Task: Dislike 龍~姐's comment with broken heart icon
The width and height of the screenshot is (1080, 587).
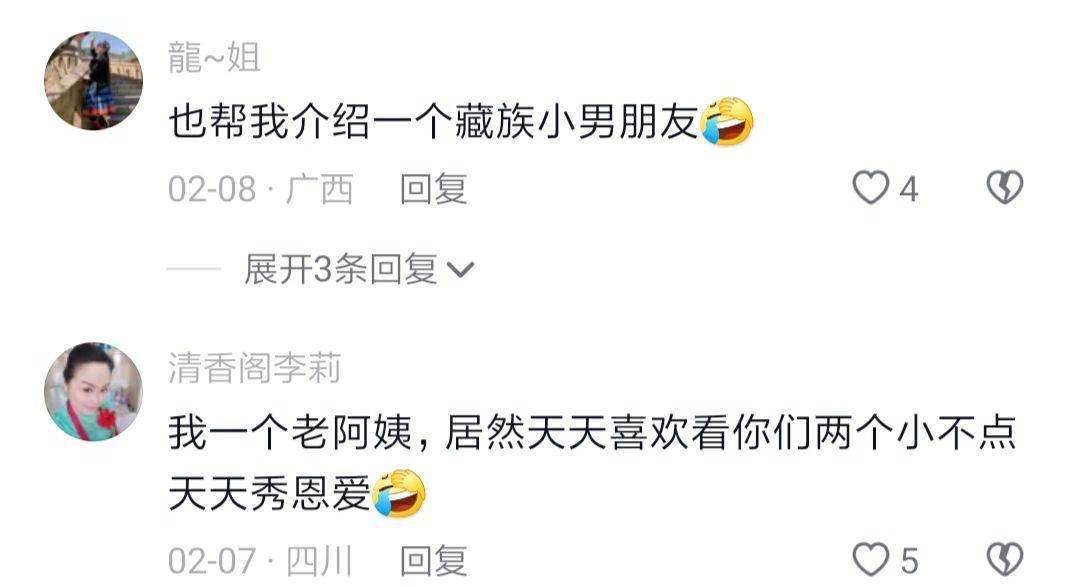Action: click(x=1005, y=187)
